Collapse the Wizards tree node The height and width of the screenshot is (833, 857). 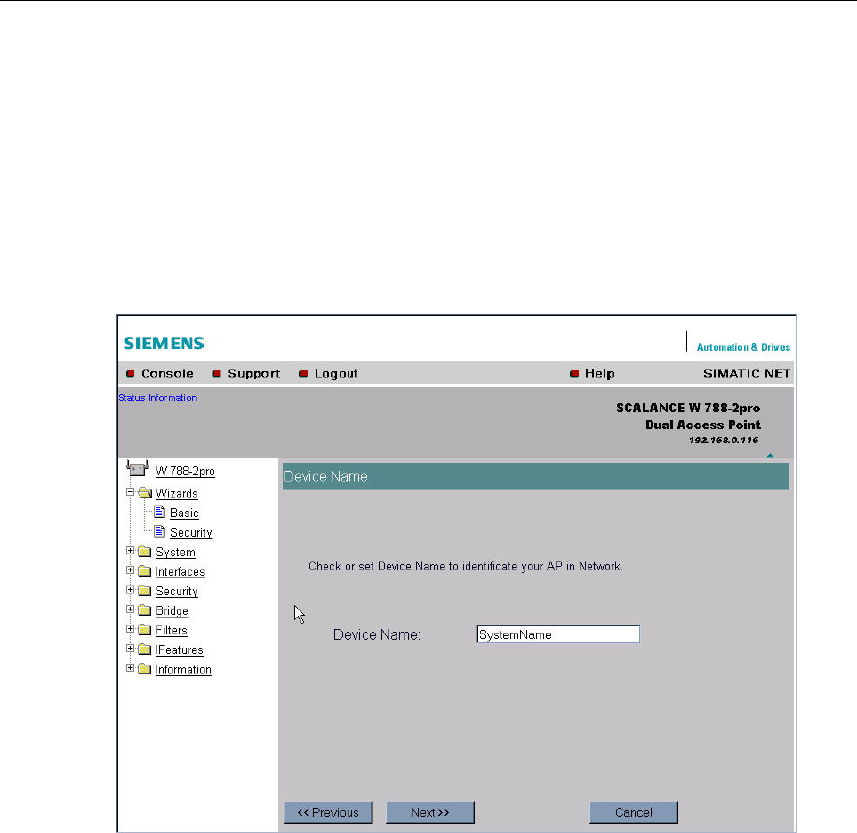point(130,492)
